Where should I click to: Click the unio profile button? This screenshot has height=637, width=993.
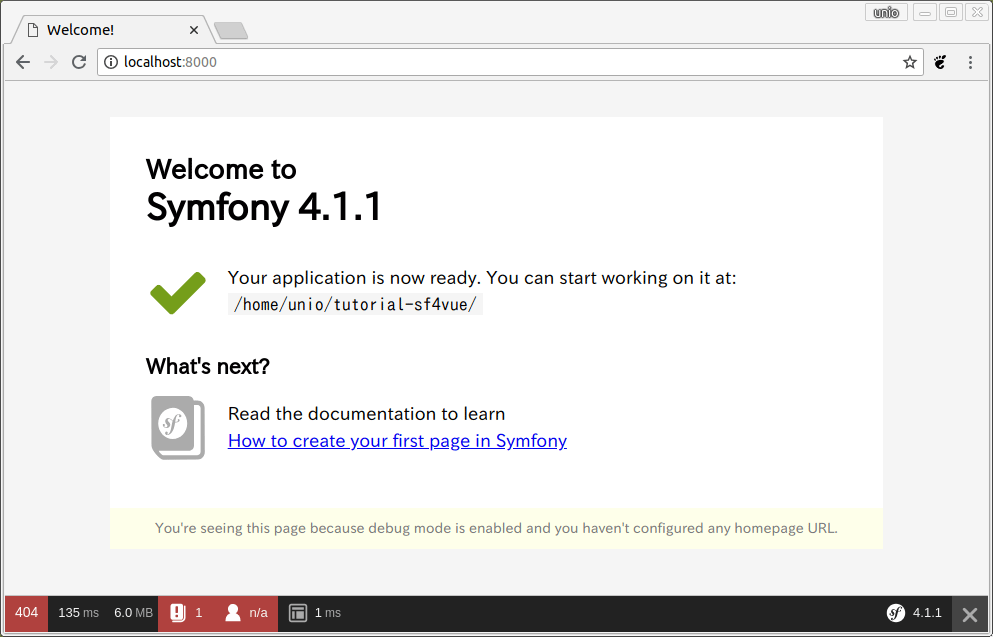point(886,12)
